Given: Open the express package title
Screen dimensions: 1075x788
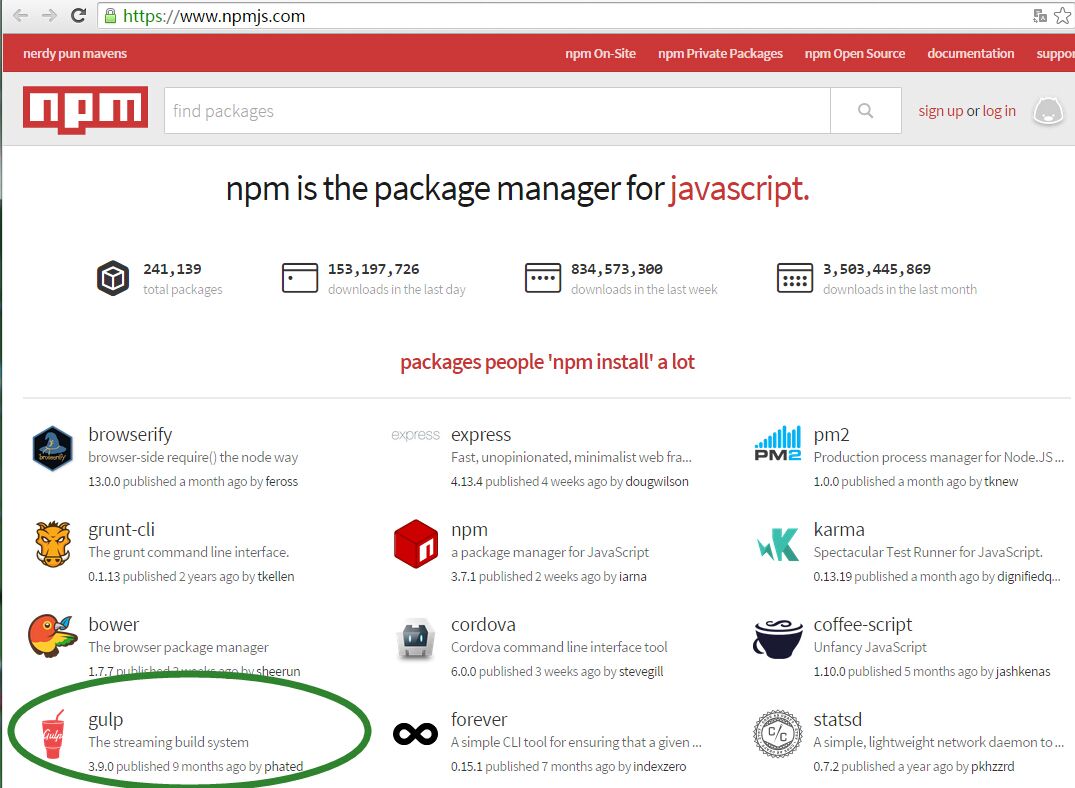Looking at the screenshot, I should point(481,435).
